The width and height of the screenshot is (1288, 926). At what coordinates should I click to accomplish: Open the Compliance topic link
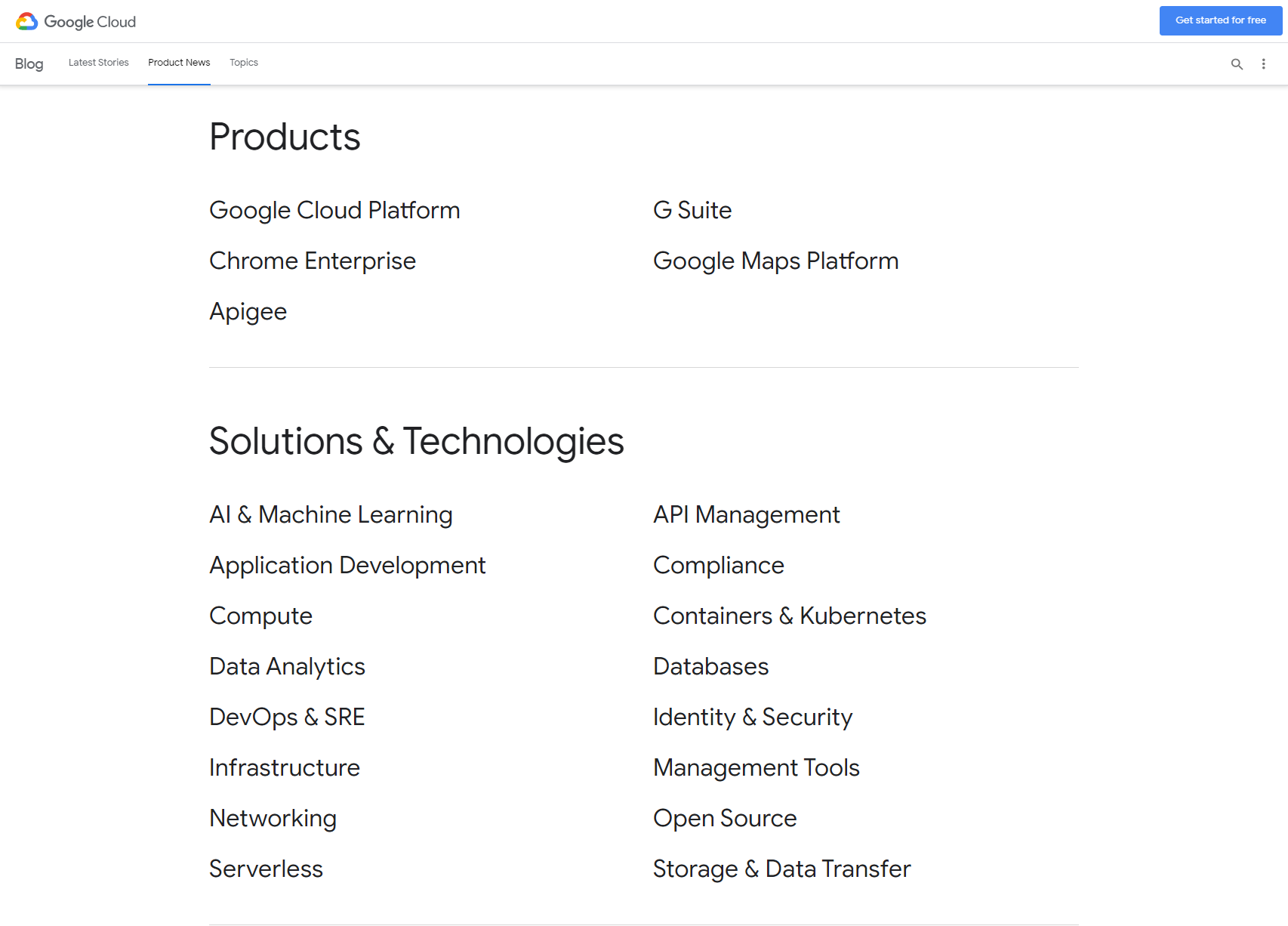tap(719, 565)
